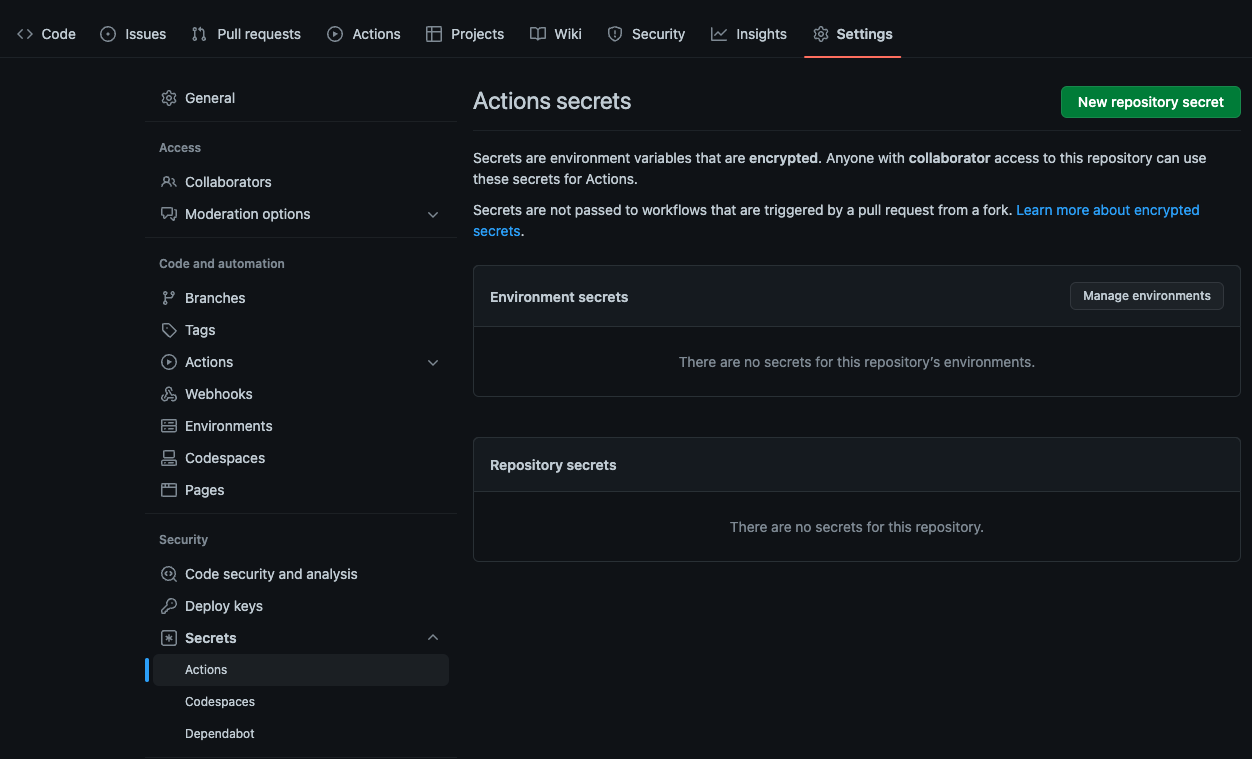This screenshot has height=759, width=1252.
Task: Click the Code tab icon
Action: point(25,34)
